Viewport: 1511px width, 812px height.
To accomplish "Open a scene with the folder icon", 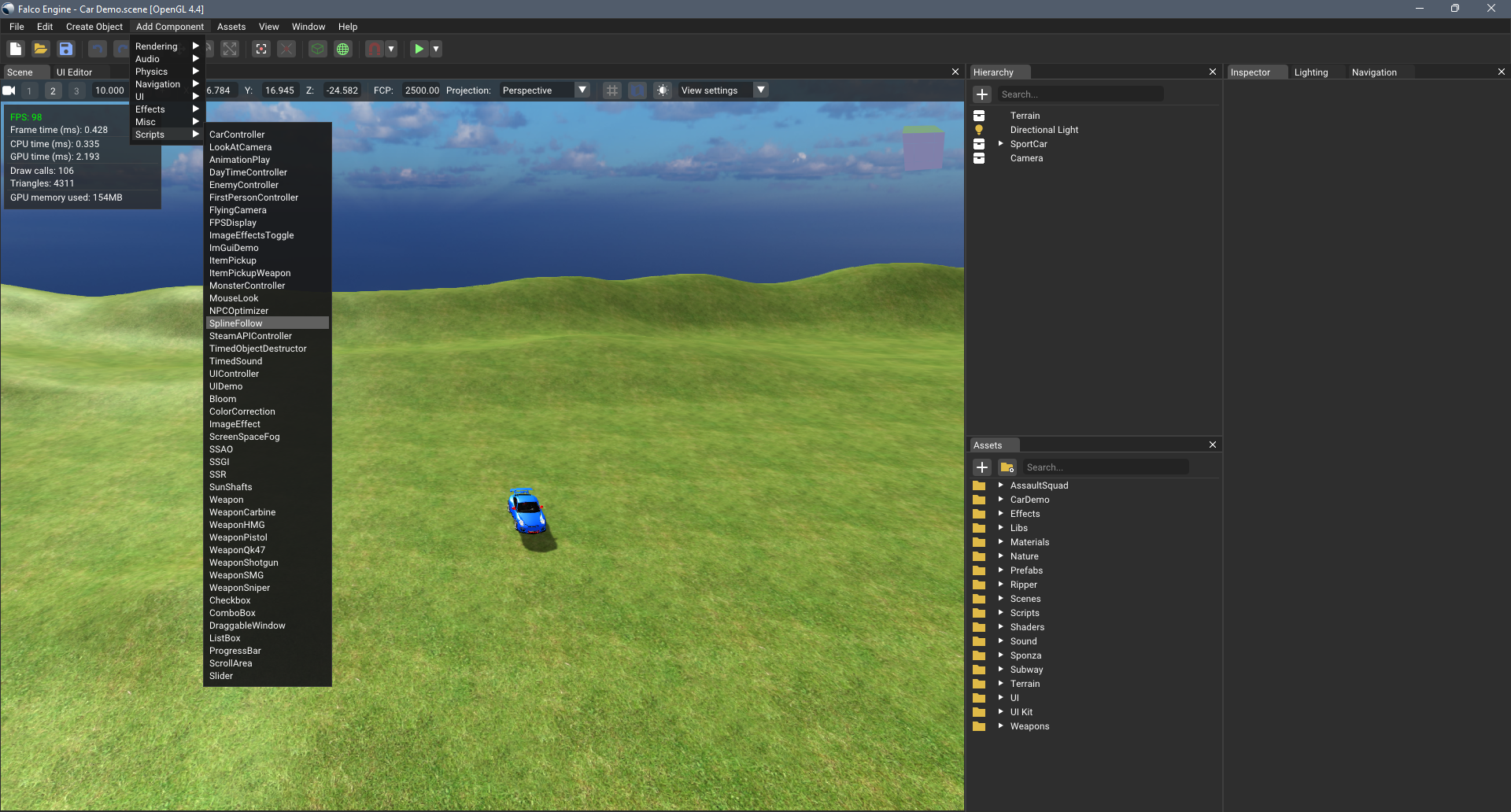I will coord(41,49).
